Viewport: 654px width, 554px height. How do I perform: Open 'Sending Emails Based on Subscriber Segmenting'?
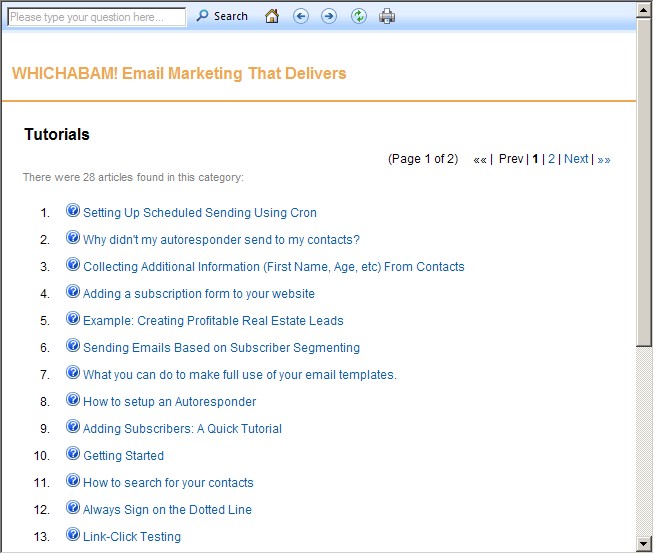click(x=221, y=348)
